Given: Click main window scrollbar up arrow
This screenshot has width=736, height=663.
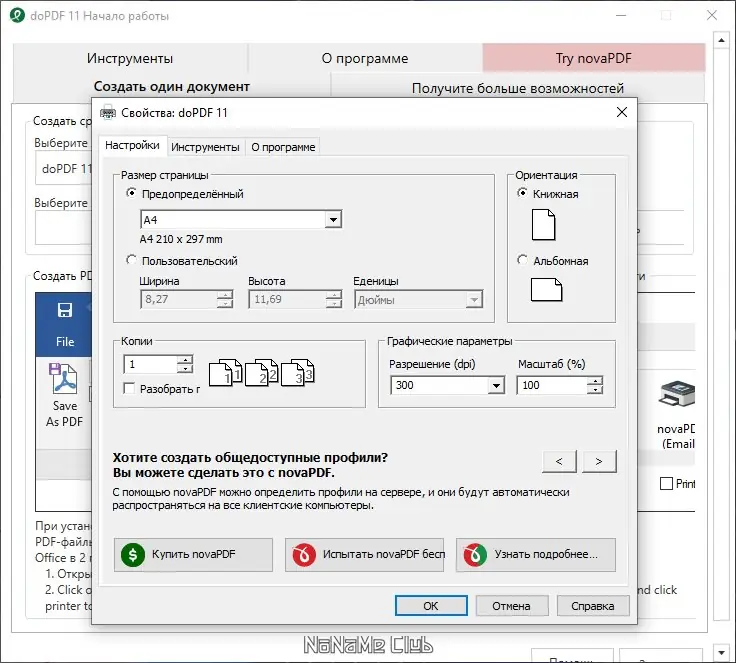Looking at the screenshot, I should [721, 40].
